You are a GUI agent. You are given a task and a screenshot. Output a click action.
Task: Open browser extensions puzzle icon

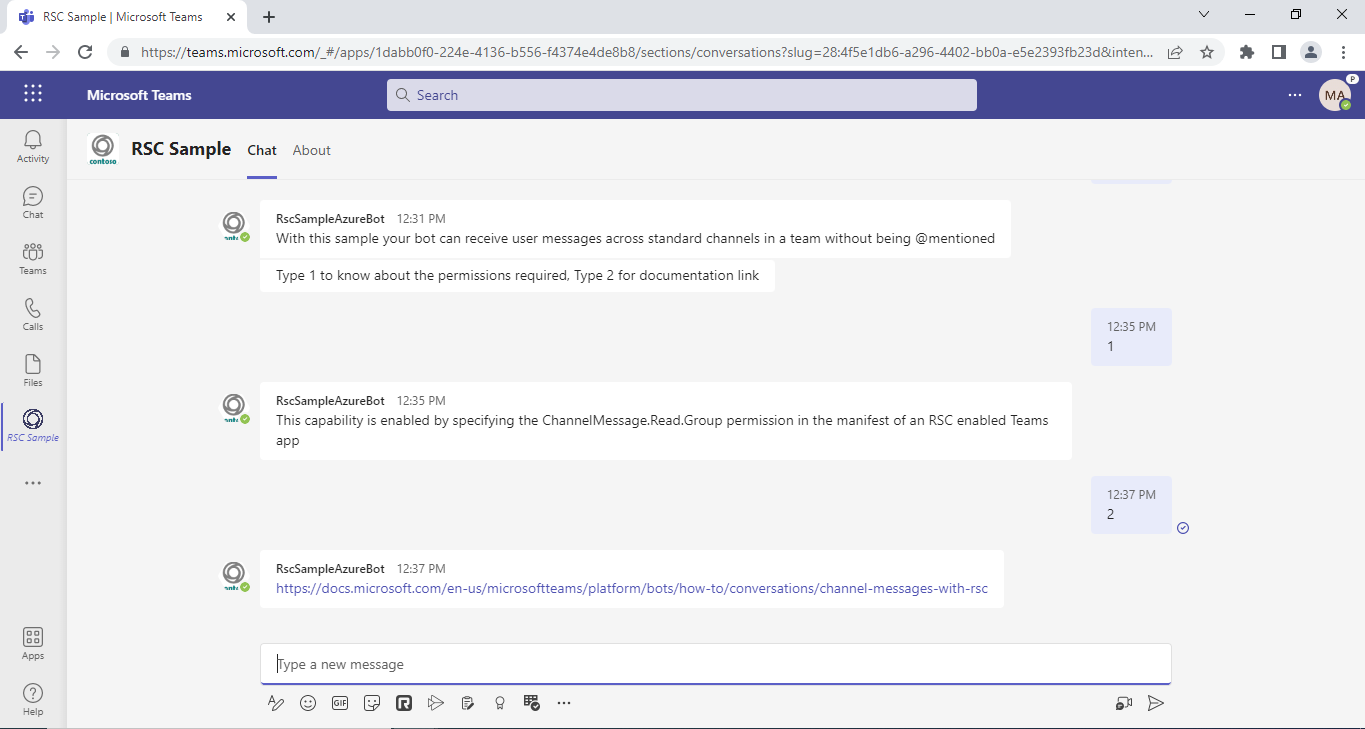(1246, 52)
